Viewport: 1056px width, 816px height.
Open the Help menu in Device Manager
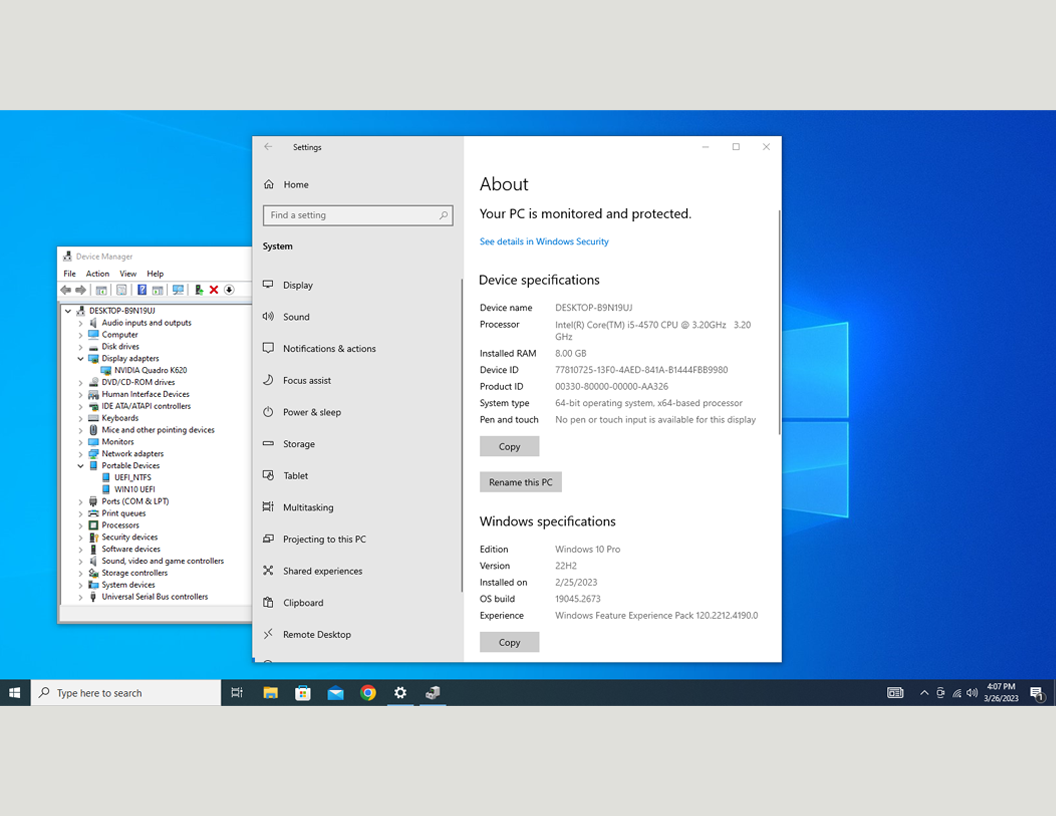tap(155, 274)
